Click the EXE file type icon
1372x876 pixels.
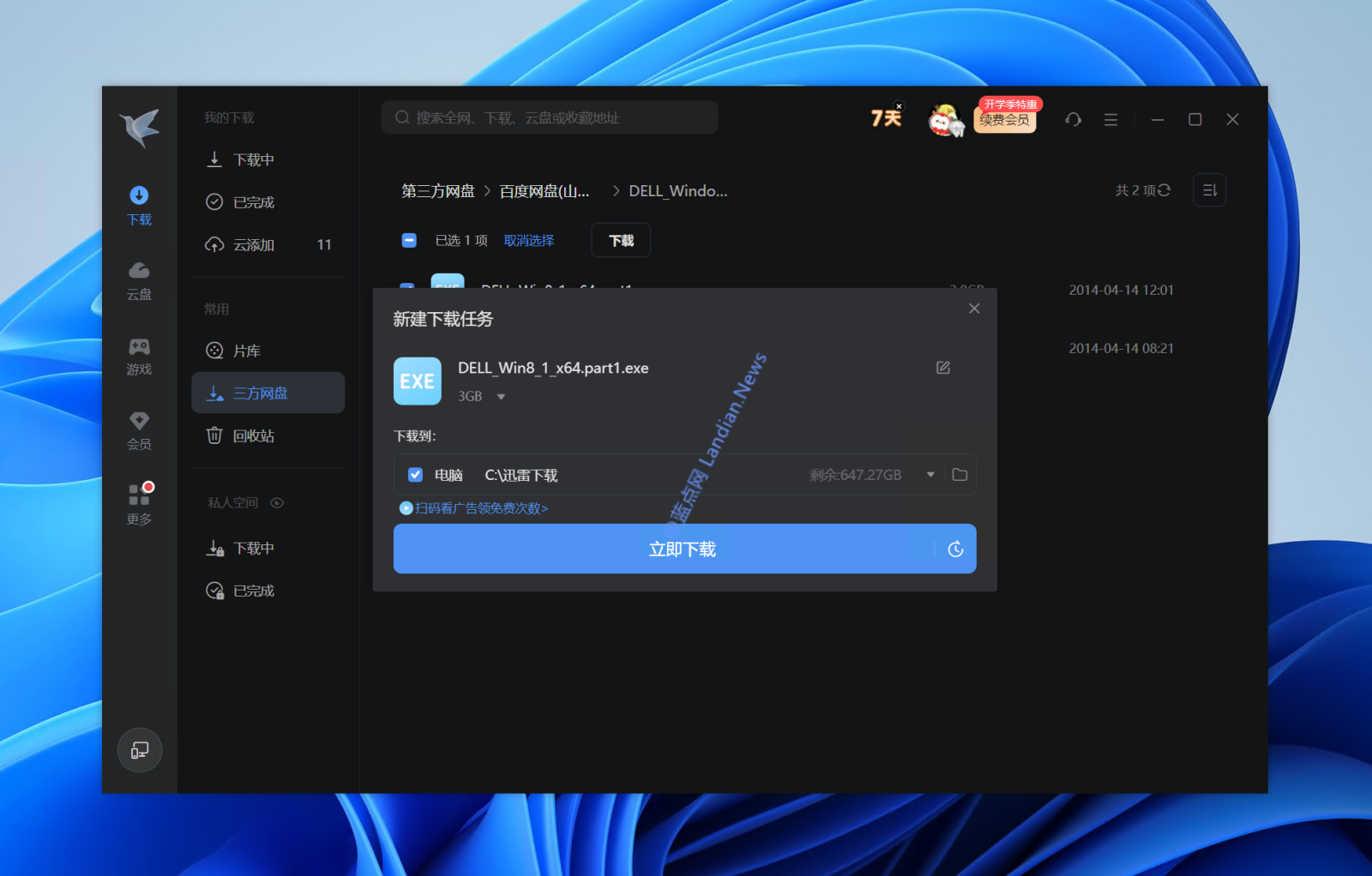[x=418, y=381]
